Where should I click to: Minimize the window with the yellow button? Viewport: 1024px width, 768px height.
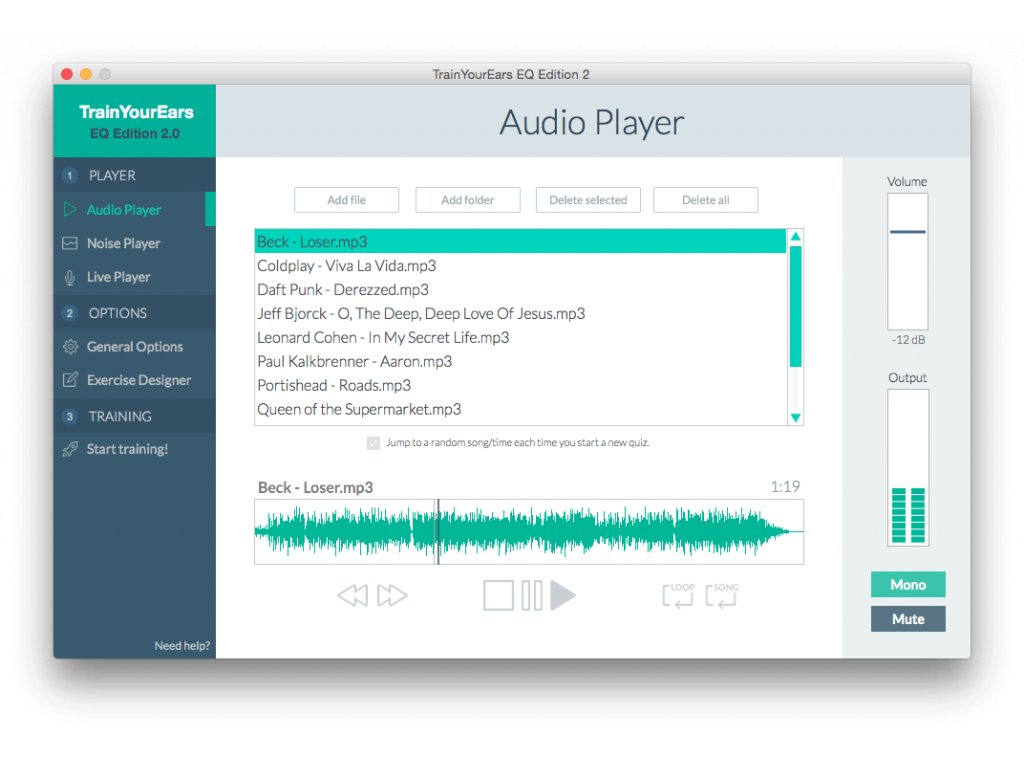(x=86, y=74)
